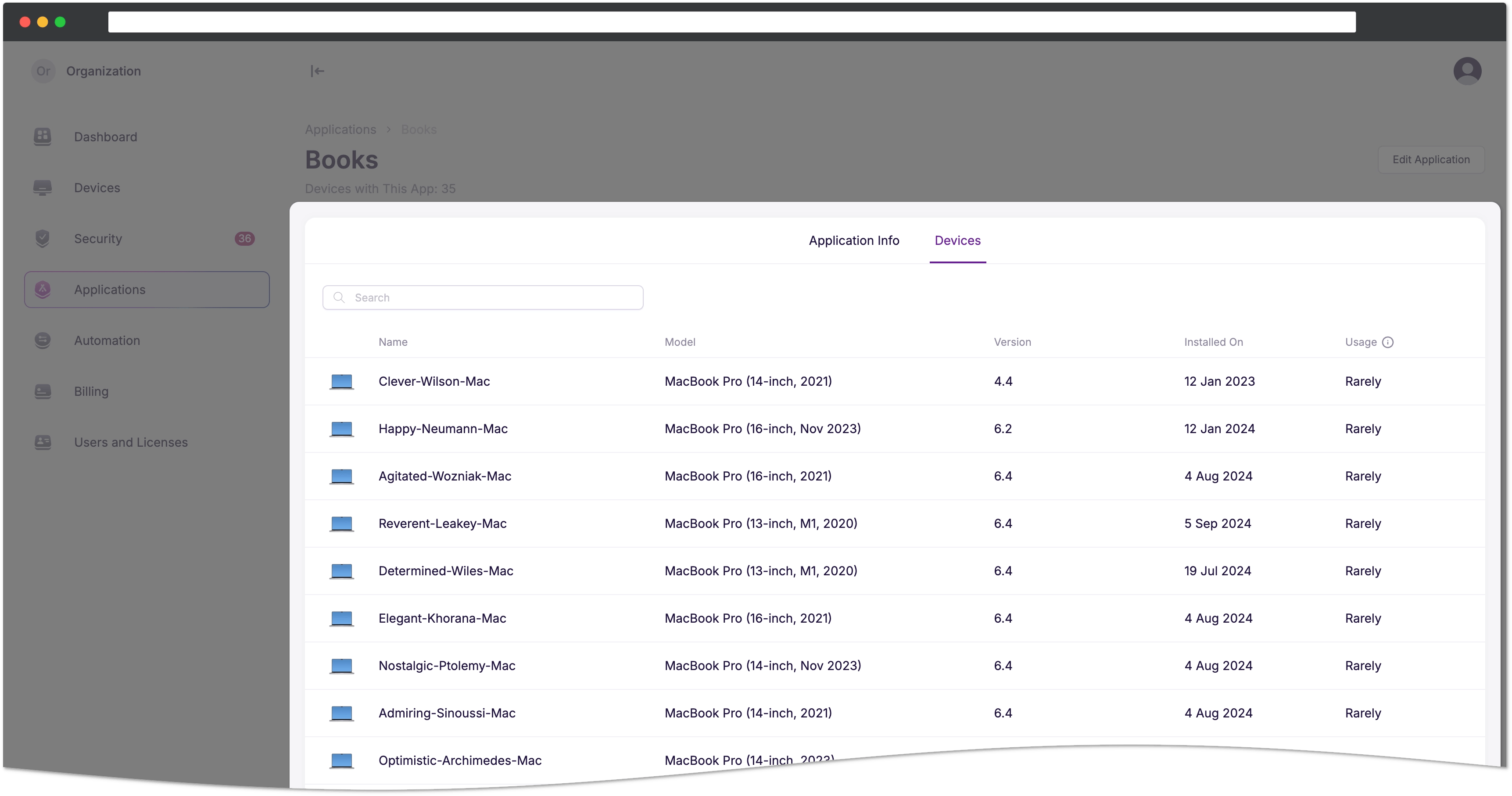Click the Billing card icon
The image size is (1512, 796).
42,391
